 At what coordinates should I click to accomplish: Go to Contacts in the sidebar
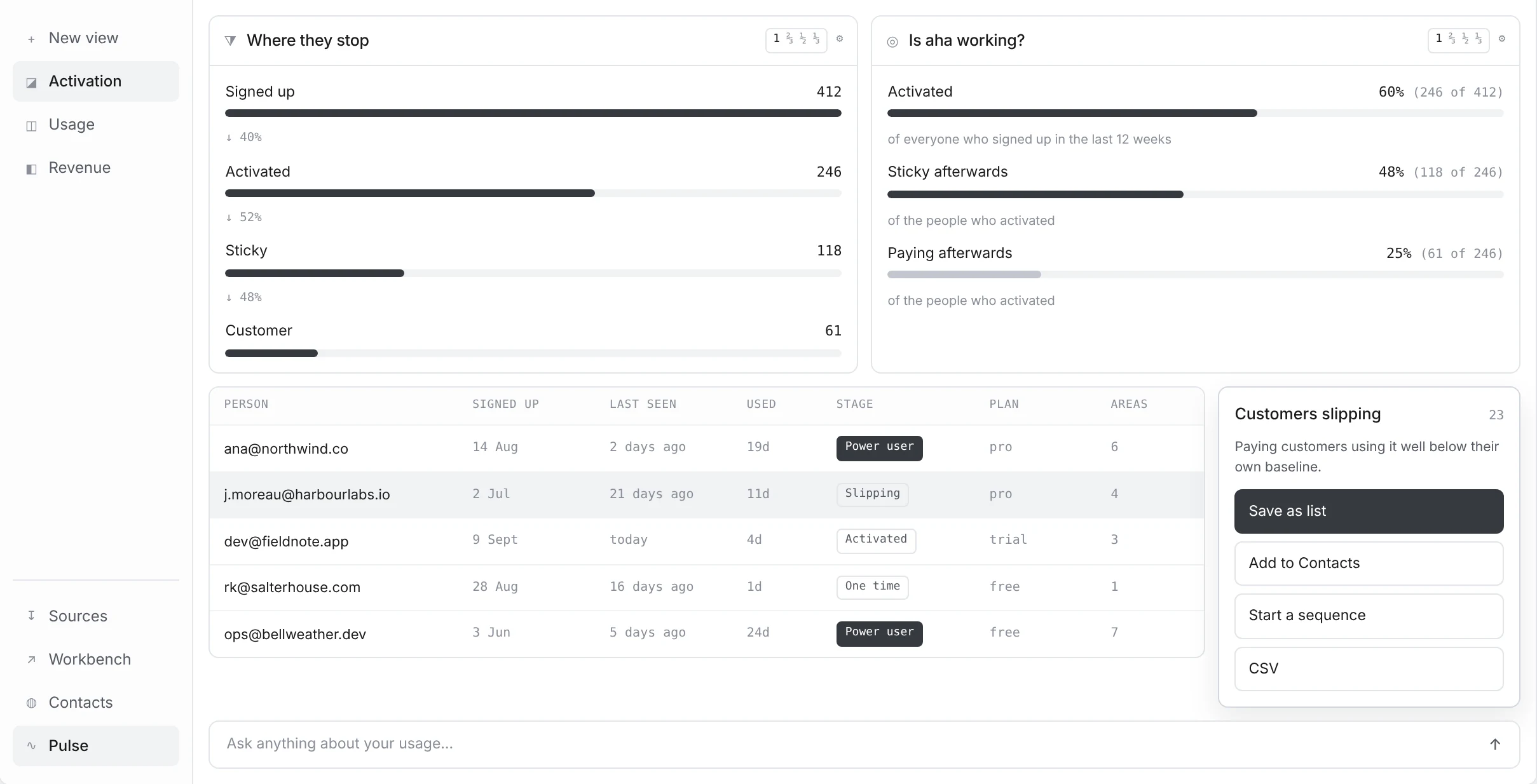tap(96, 703)
